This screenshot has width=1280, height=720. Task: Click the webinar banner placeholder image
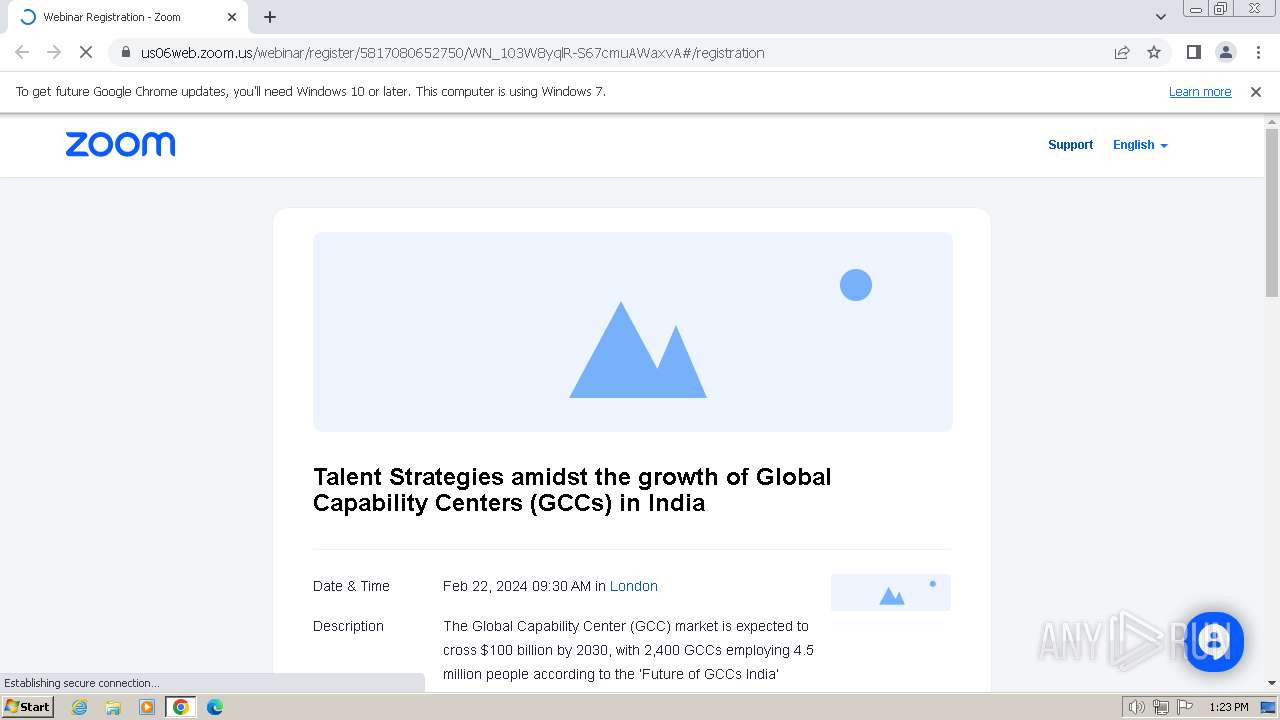(x=633, y=332)
